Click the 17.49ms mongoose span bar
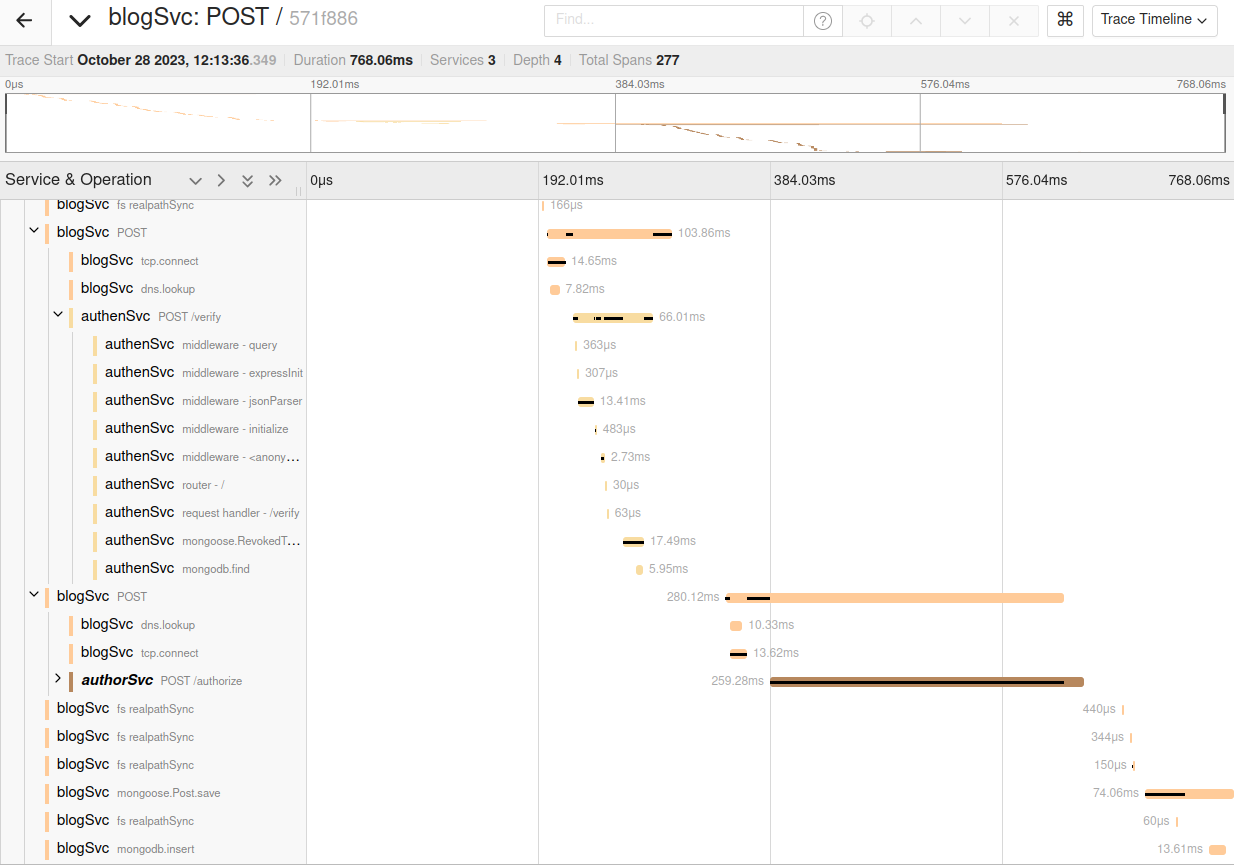Viewport: 1234px width, 865px height. pyautogui.click(x=633, y=541)
